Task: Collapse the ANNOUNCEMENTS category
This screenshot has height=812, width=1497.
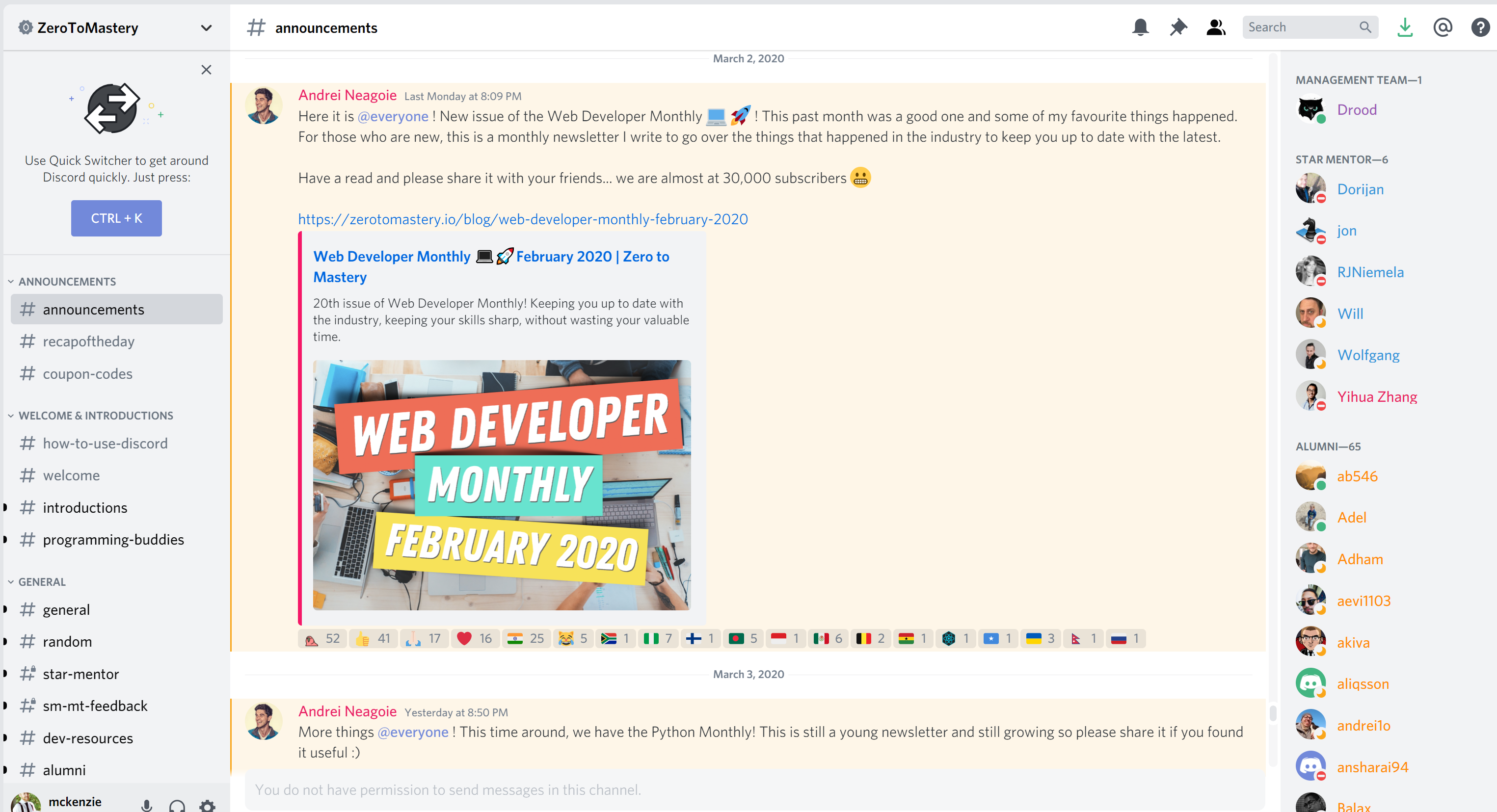Action: pyautogui.click(x=67, y=282)
